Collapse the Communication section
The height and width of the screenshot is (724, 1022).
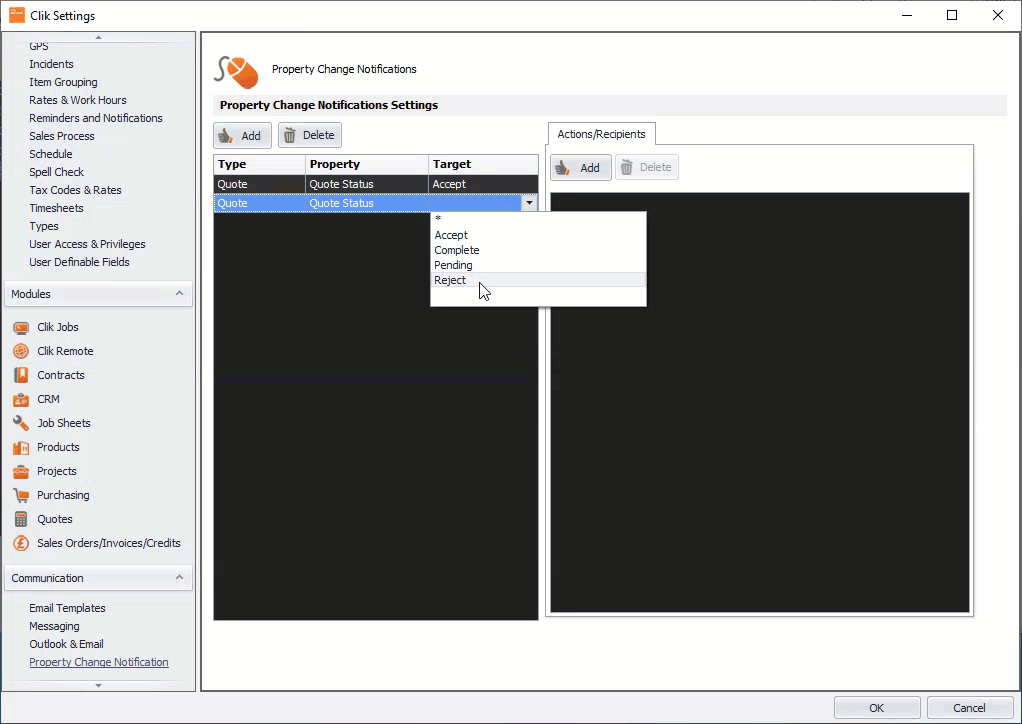coord(179,578)
